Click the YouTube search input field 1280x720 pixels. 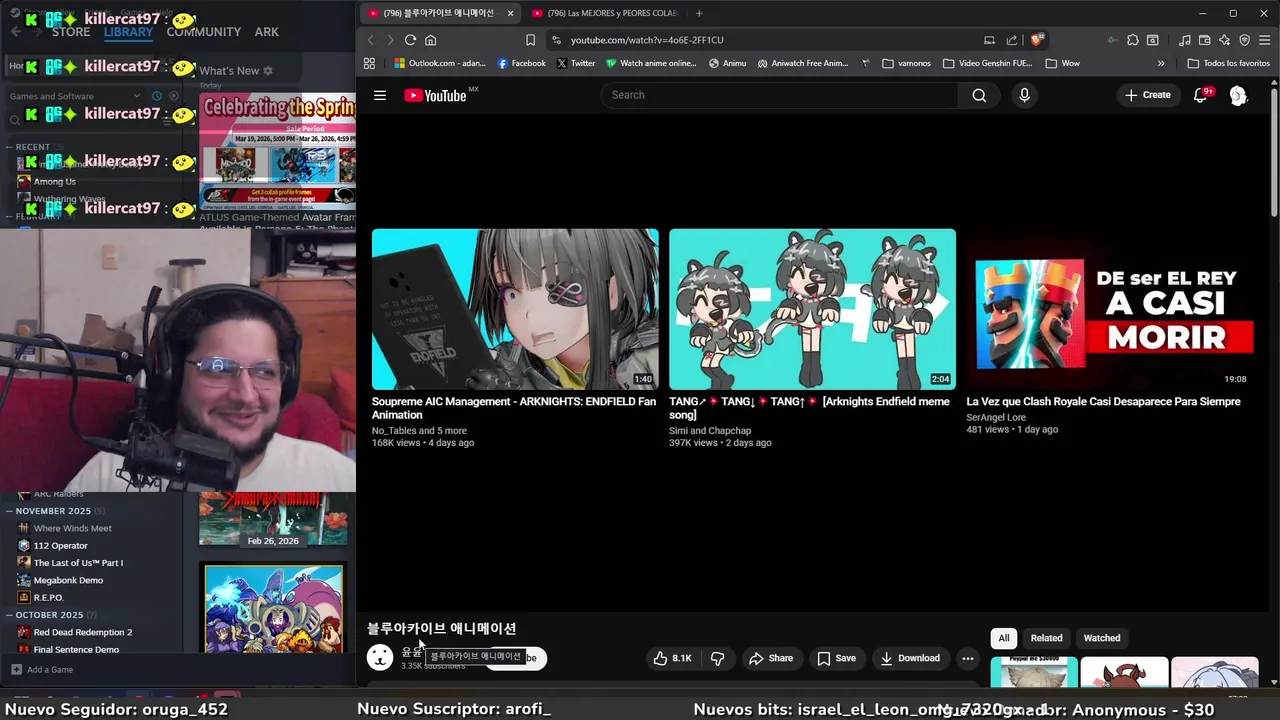click(780, 95)
